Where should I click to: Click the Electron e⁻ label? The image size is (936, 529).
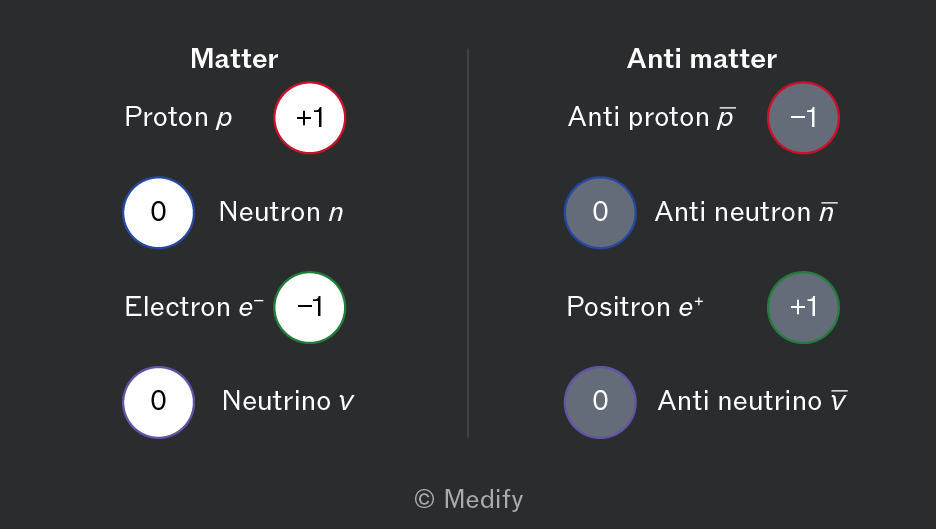click(194, 307)
